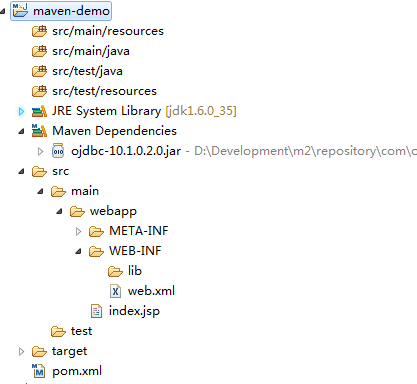Viewport: 417px width, 384px height.
Task: Click the src folder icon
Action: (39, 172)
